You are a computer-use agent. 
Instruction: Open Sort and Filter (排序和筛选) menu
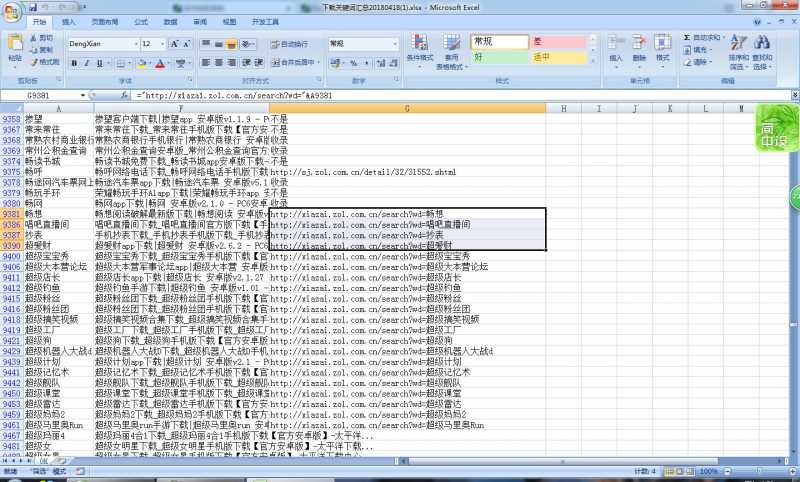coord(738,52)
